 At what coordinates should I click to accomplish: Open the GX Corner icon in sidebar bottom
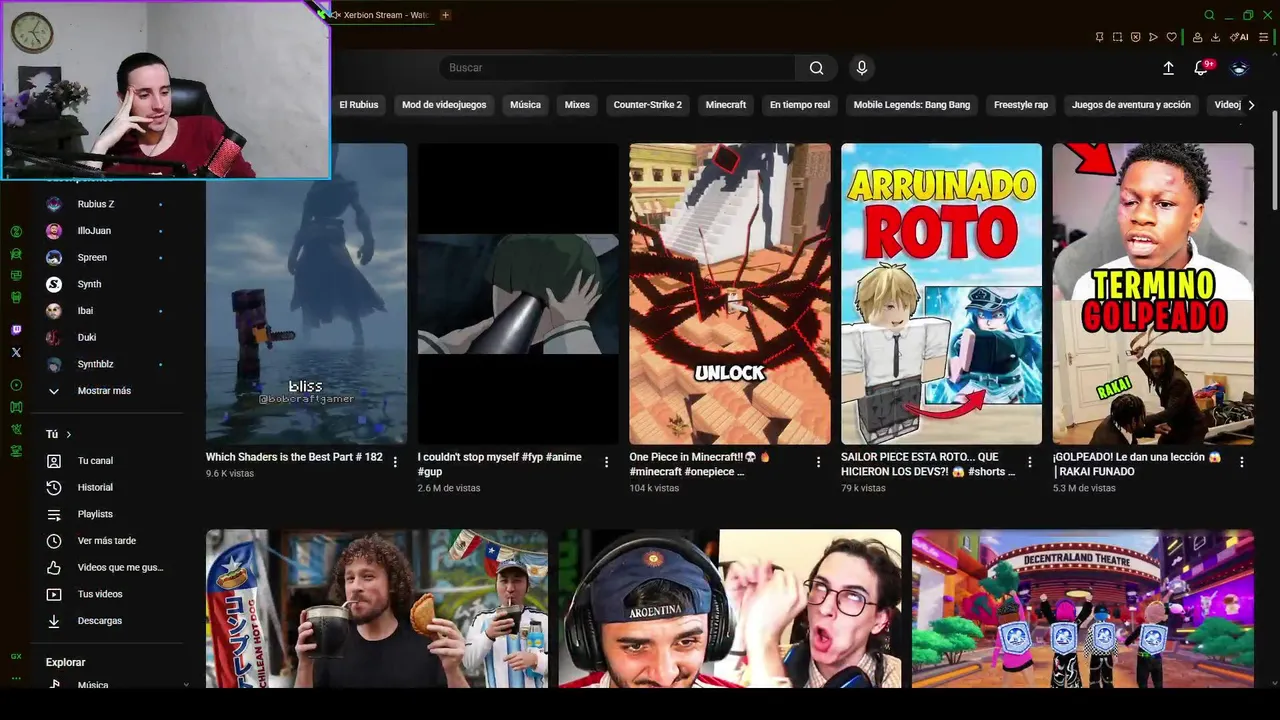[16, 656]
